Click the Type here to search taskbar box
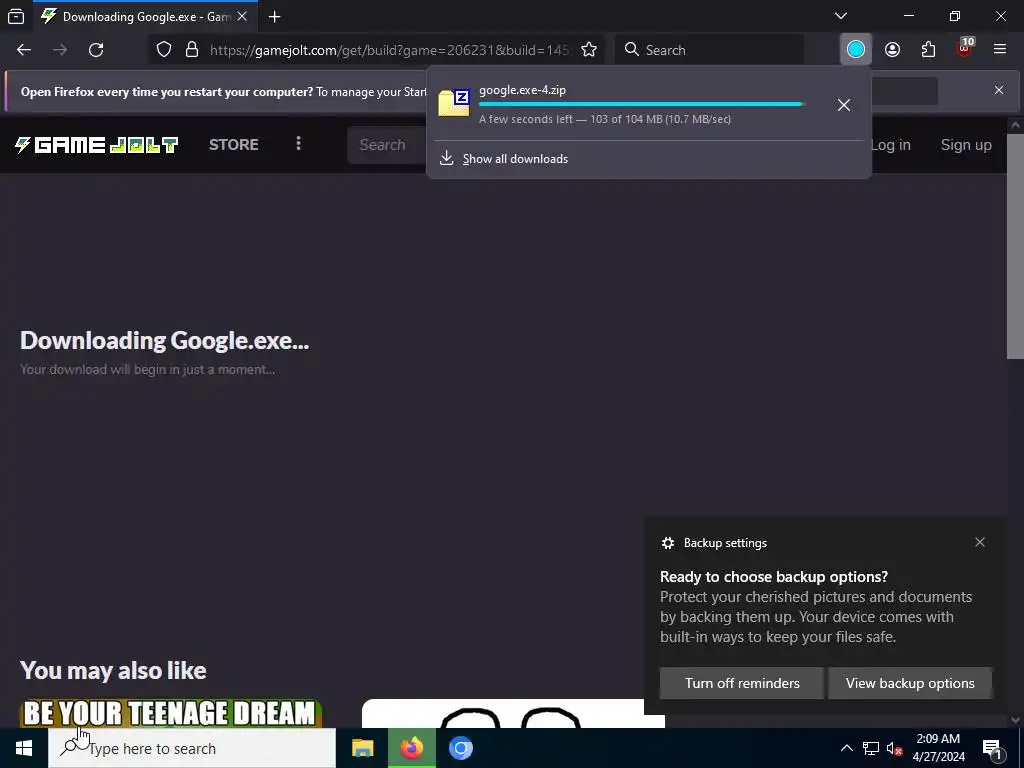This screenshot has height=768, width=1024. pyautogui.click(x=192, y=748)
